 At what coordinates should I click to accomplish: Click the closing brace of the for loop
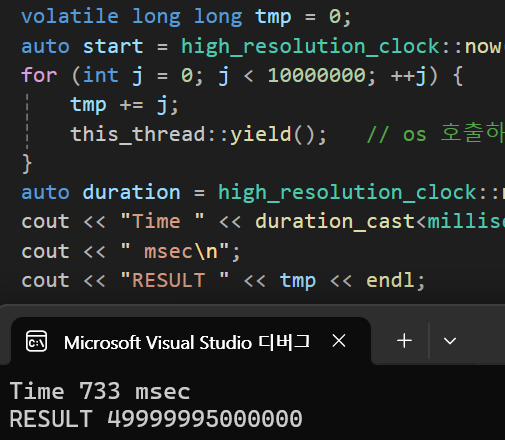coord(27,163)
